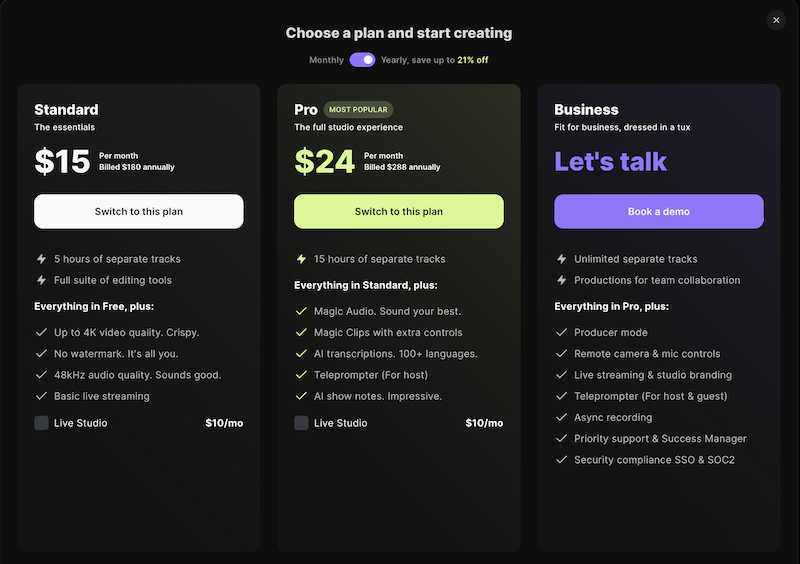The width and height of the screenshot is (800, 564).
Task: Book a demo for Business plan
Action: point(659,211)
